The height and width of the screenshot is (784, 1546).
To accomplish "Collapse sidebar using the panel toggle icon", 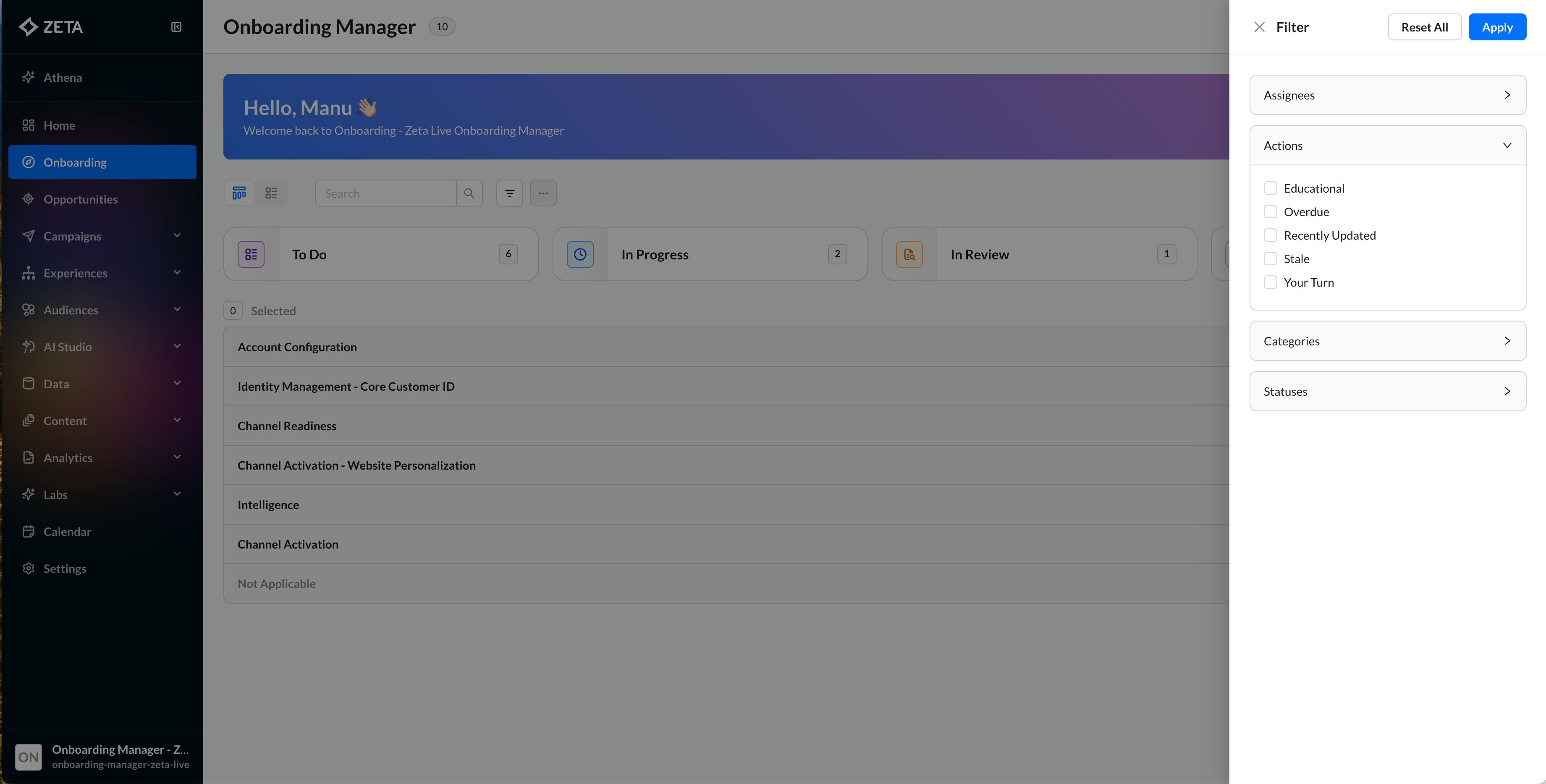I will pos(176,27).
